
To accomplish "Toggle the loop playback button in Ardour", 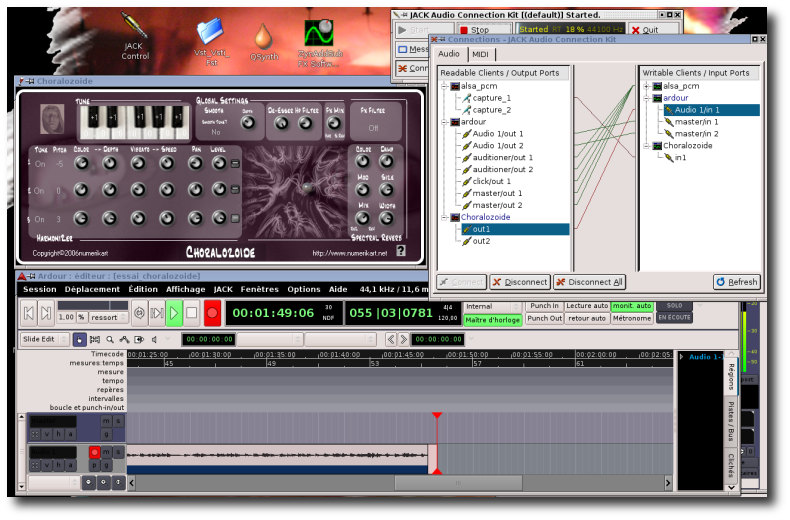I will coord(140,313).
